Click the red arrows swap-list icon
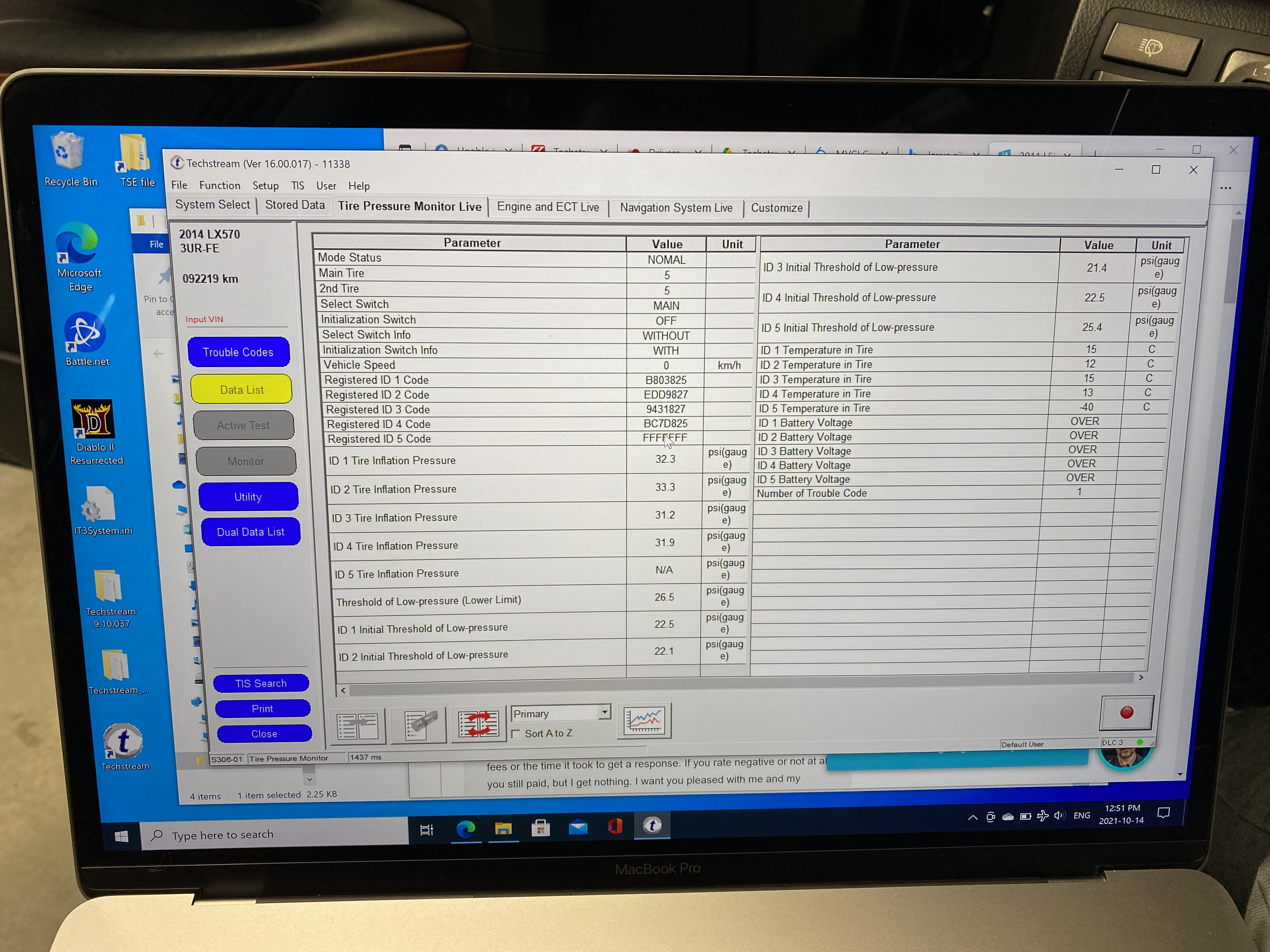 [x=478, y=724]
